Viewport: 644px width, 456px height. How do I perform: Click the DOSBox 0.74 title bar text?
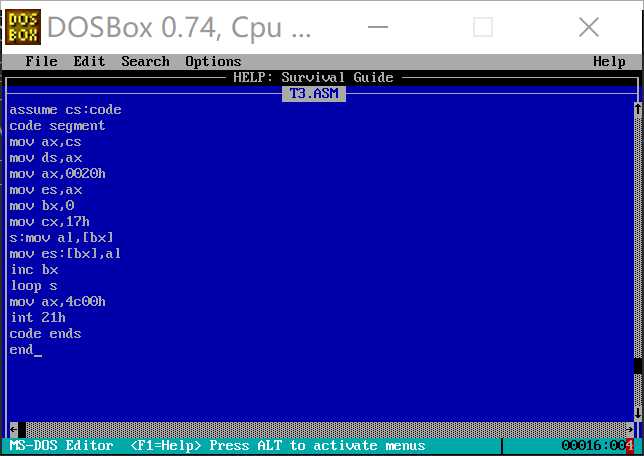click(x=179, y=28)
